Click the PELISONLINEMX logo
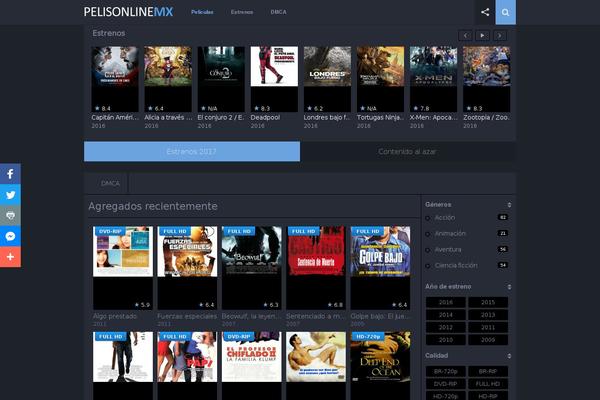 coord(128,12)
